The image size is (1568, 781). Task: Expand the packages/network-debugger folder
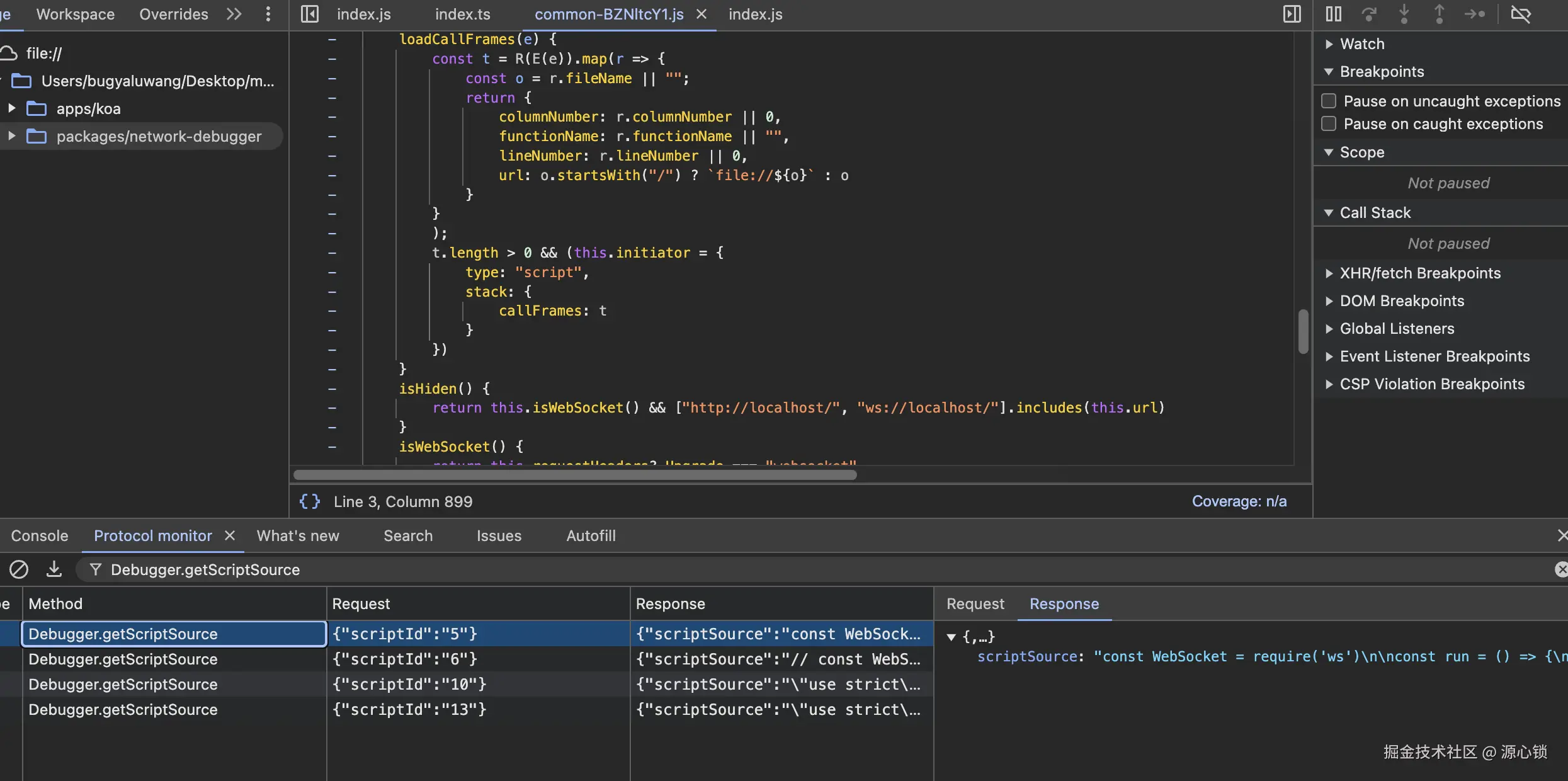[x=11, y=136]
